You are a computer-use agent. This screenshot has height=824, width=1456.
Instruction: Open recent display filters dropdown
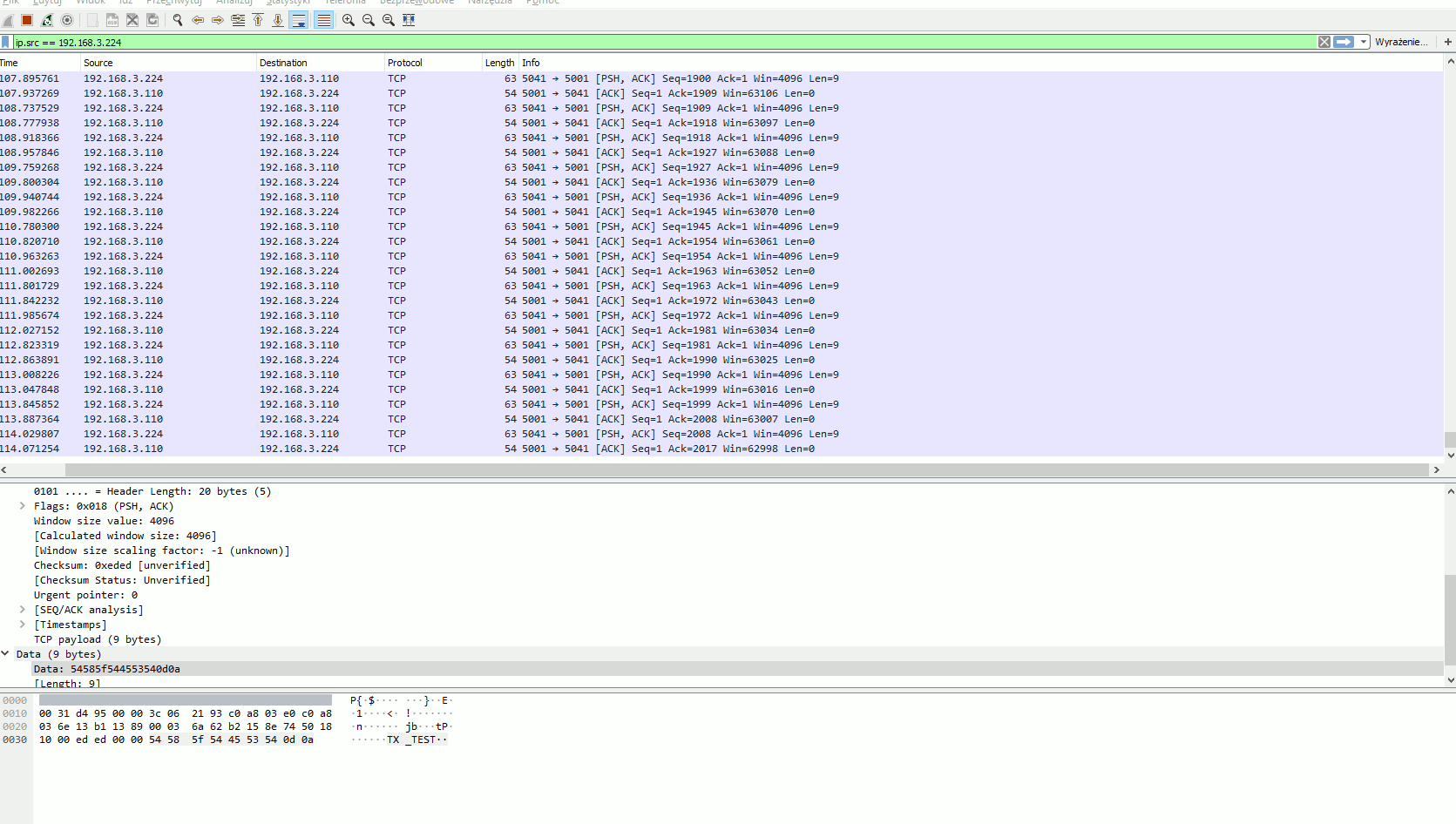(1364, 42)
